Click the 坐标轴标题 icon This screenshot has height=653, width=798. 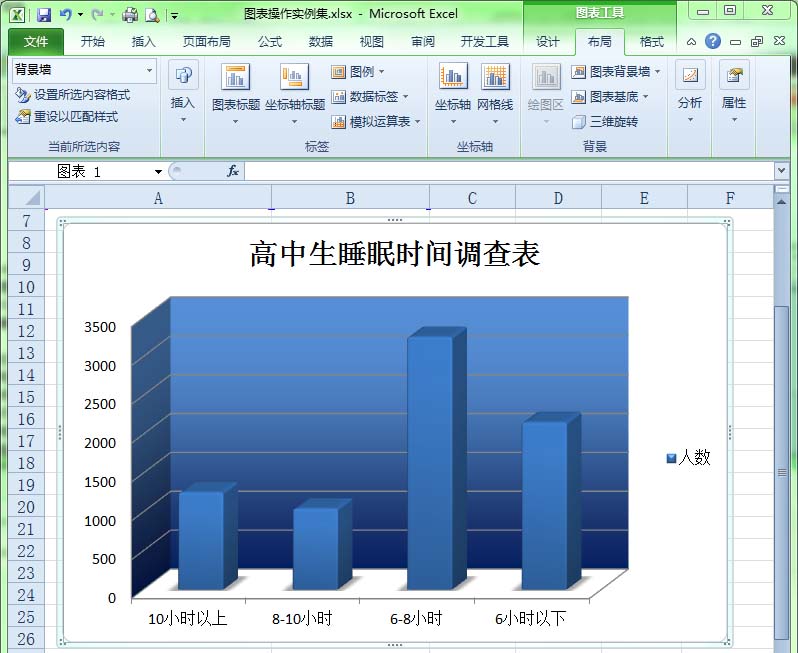(295, 78)
